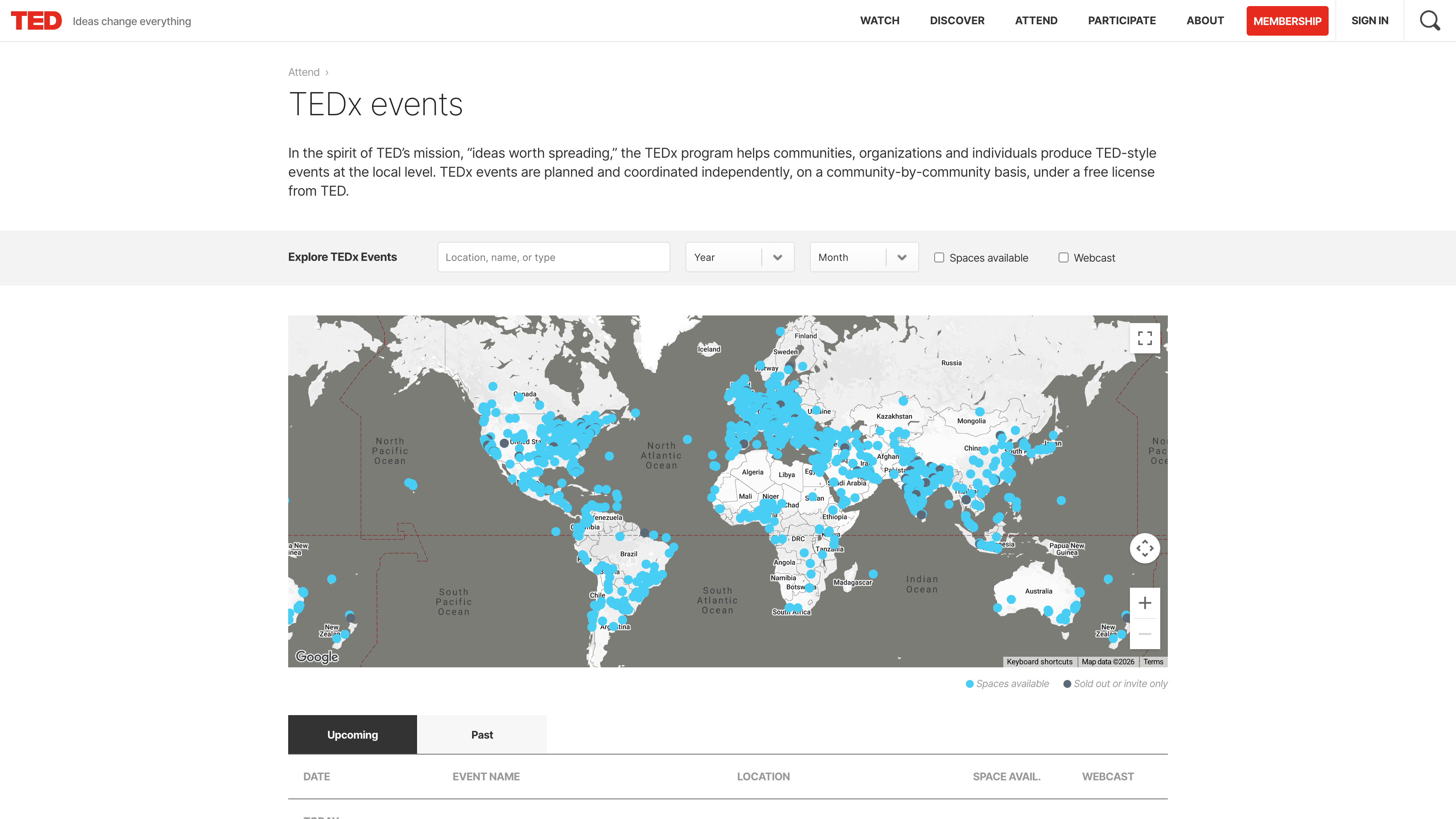1456x819 pixels.
Task: Open the Month dropdown
Action: click(864, 257)
